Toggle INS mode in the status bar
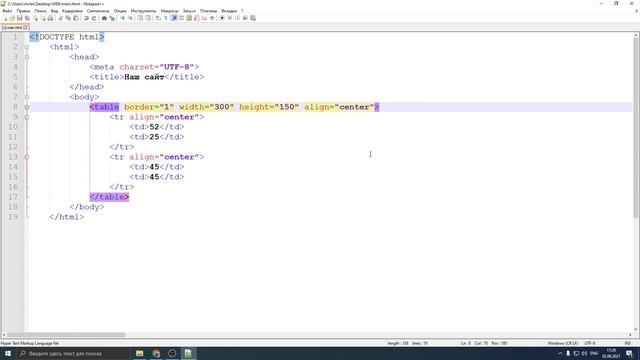This screenshot has height=360, width=640. point(627,343)
